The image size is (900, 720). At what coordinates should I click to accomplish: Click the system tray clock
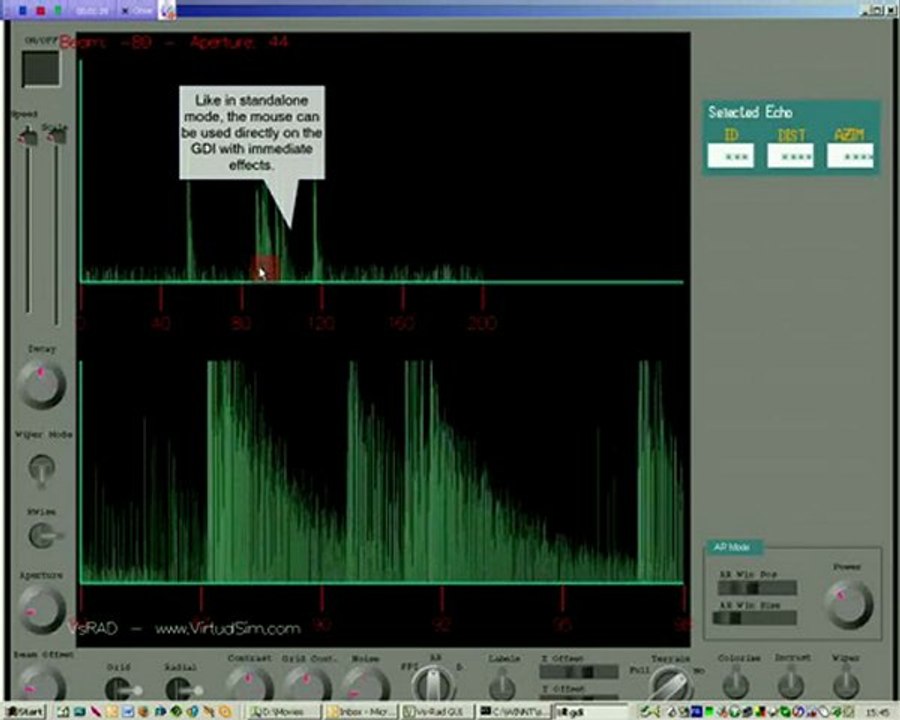tap(876, 712)
